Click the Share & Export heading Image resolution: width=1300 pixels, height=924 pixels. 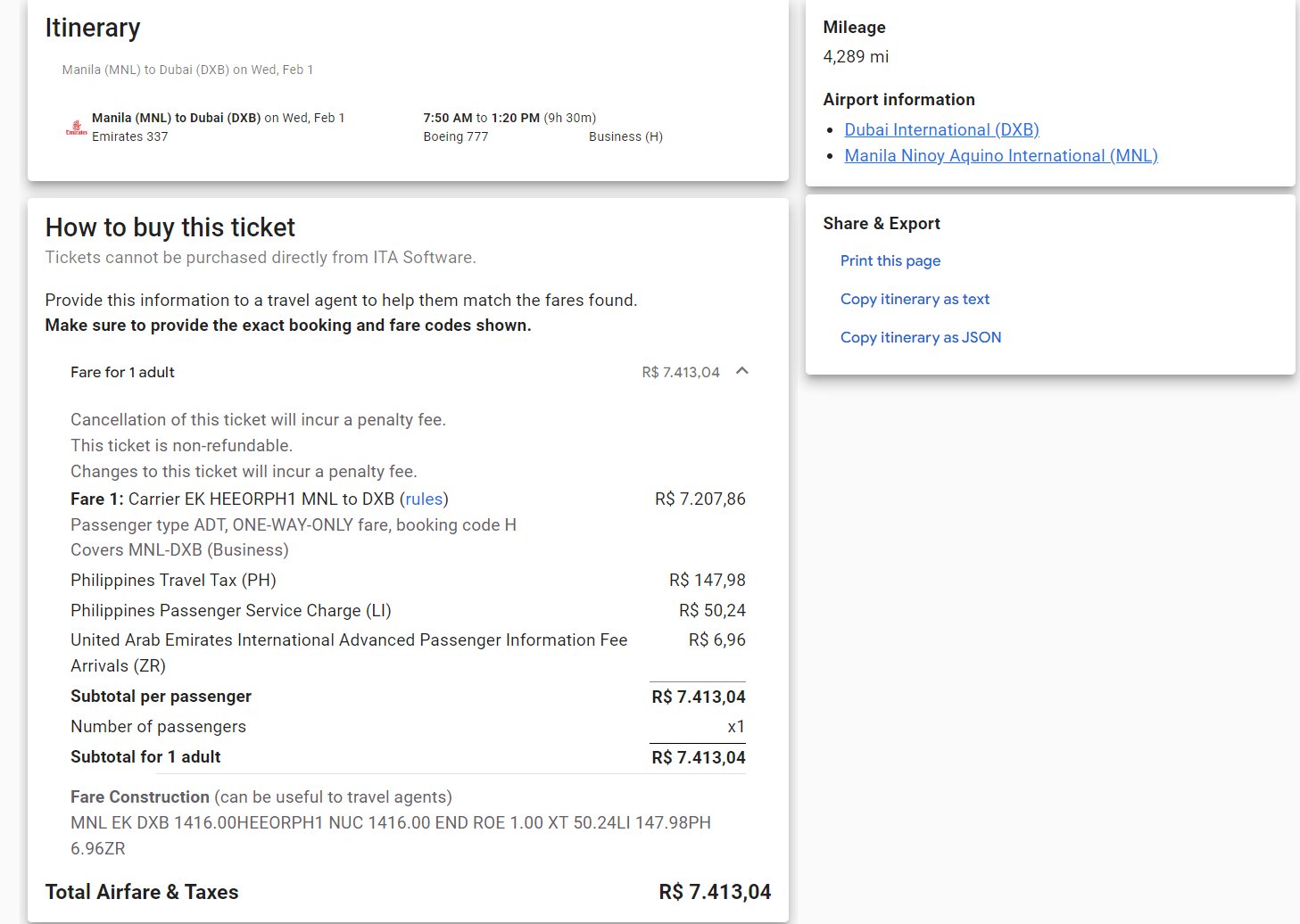click(881, 224)
